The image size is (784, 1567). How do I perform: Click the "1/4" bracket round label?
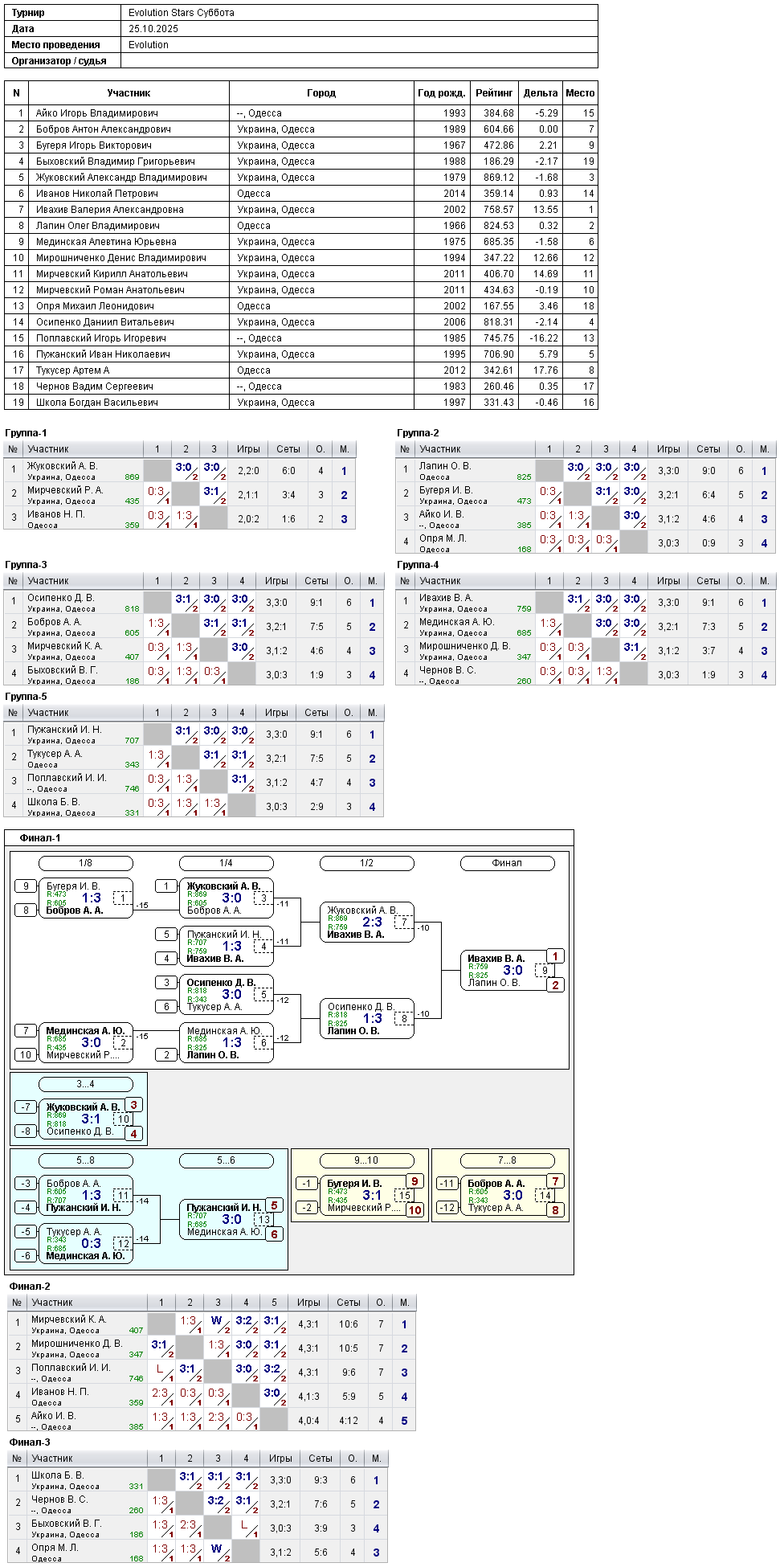pyautogui.click(x=226, y=863)
